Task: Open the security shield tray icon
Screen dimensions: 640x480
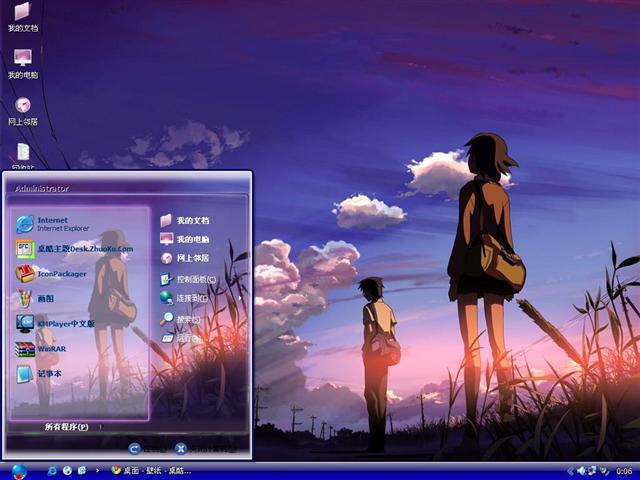Action: (x=604, y=471)
